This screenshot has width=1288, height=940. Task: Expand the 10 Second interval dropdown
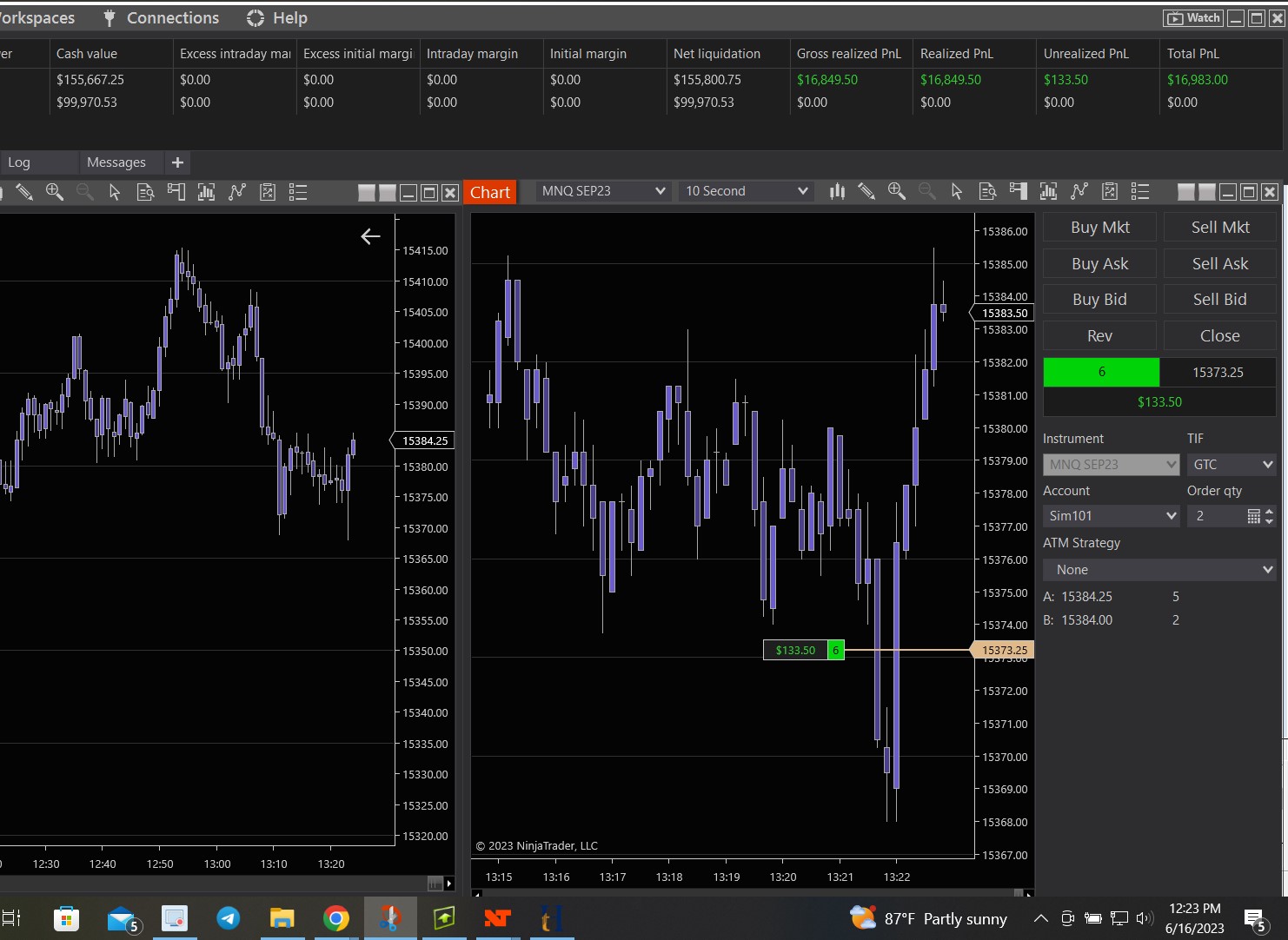pyautogui.click(x=747, y=191)
